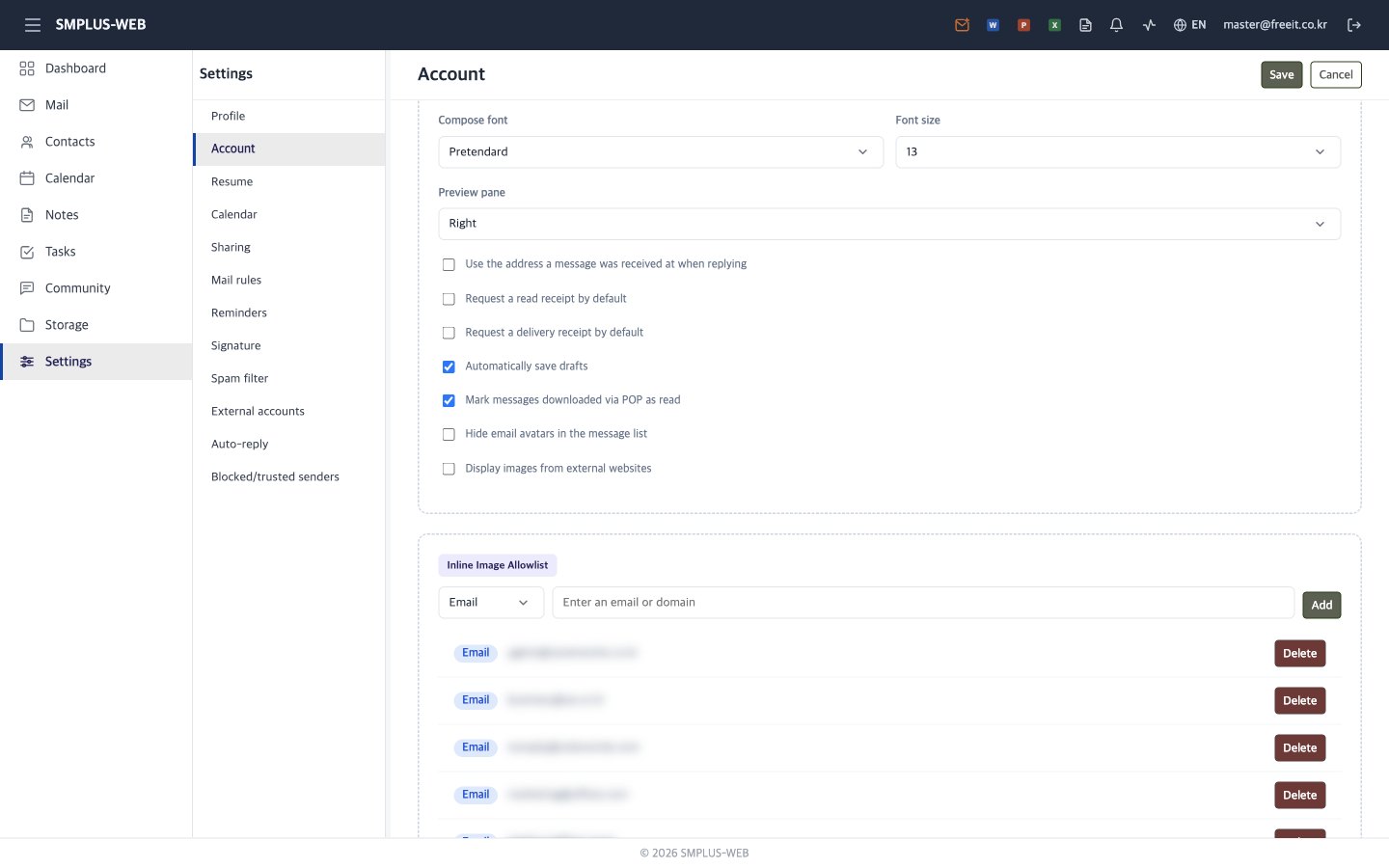Open the Auto-reply settings page
This screenshot has width=1389, height=868.
coord(289,444)
